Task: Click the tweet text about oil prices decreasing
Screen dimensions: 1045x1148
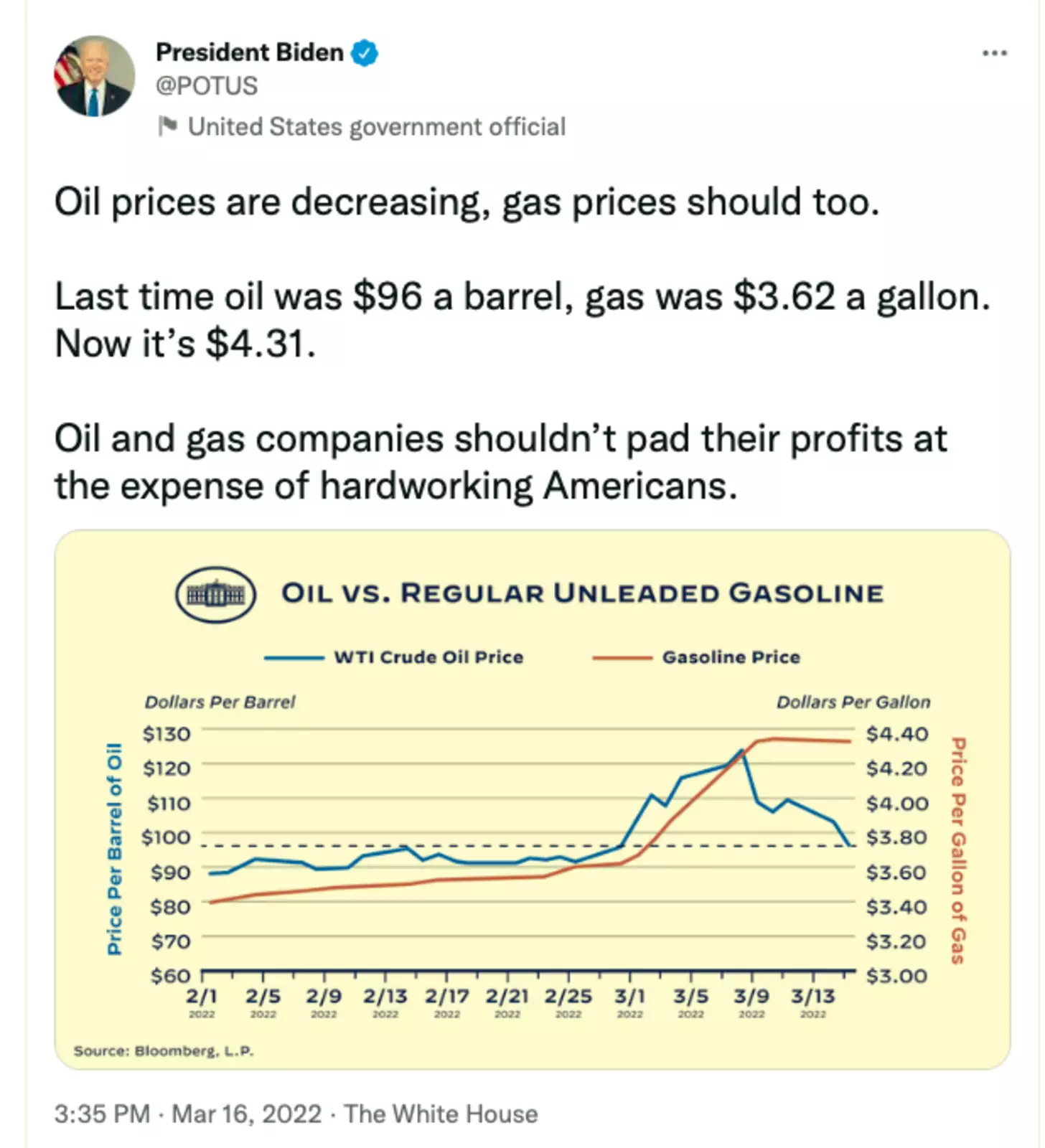Action: [x=467, y=202]
